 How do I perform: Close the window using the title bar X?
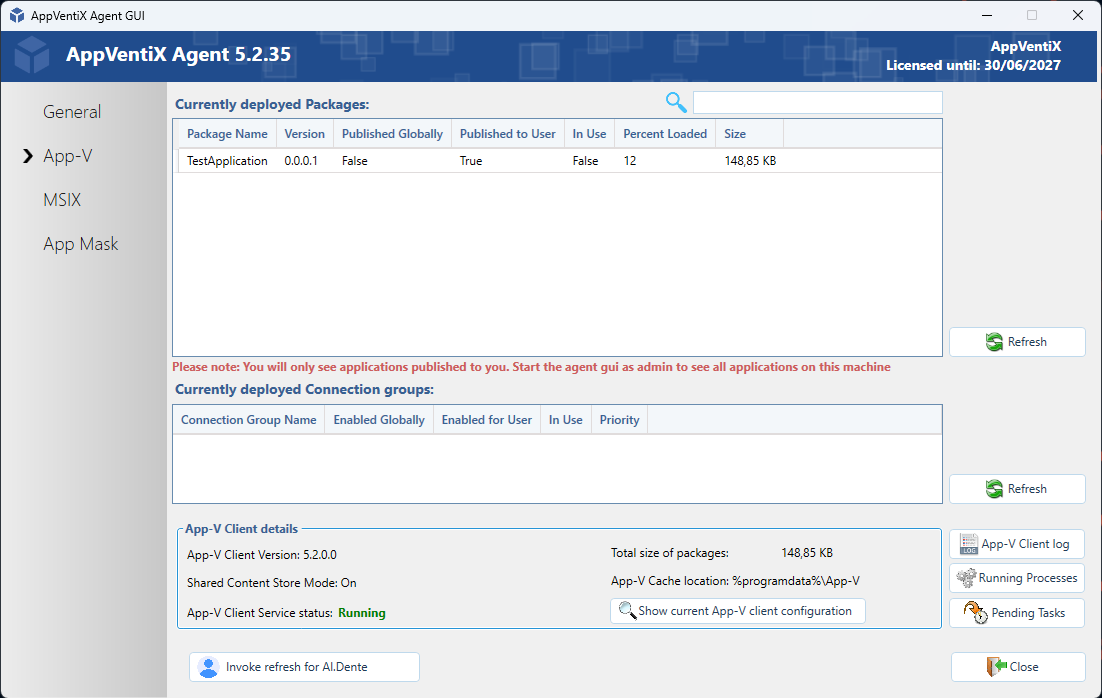(x=1077, y=15)
